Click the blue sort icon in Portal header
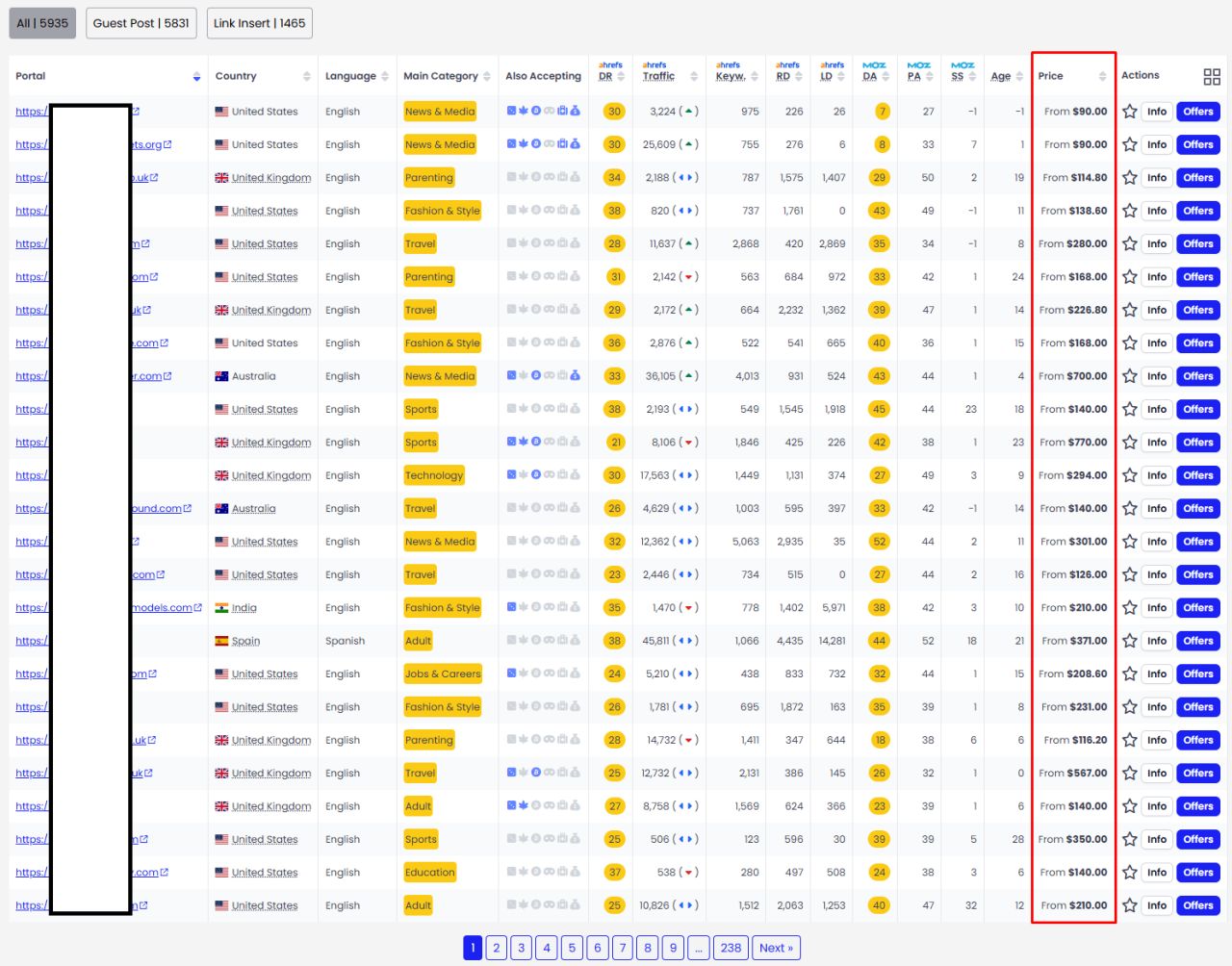This screenshot has height=966, width=1232. pos(196,77)
